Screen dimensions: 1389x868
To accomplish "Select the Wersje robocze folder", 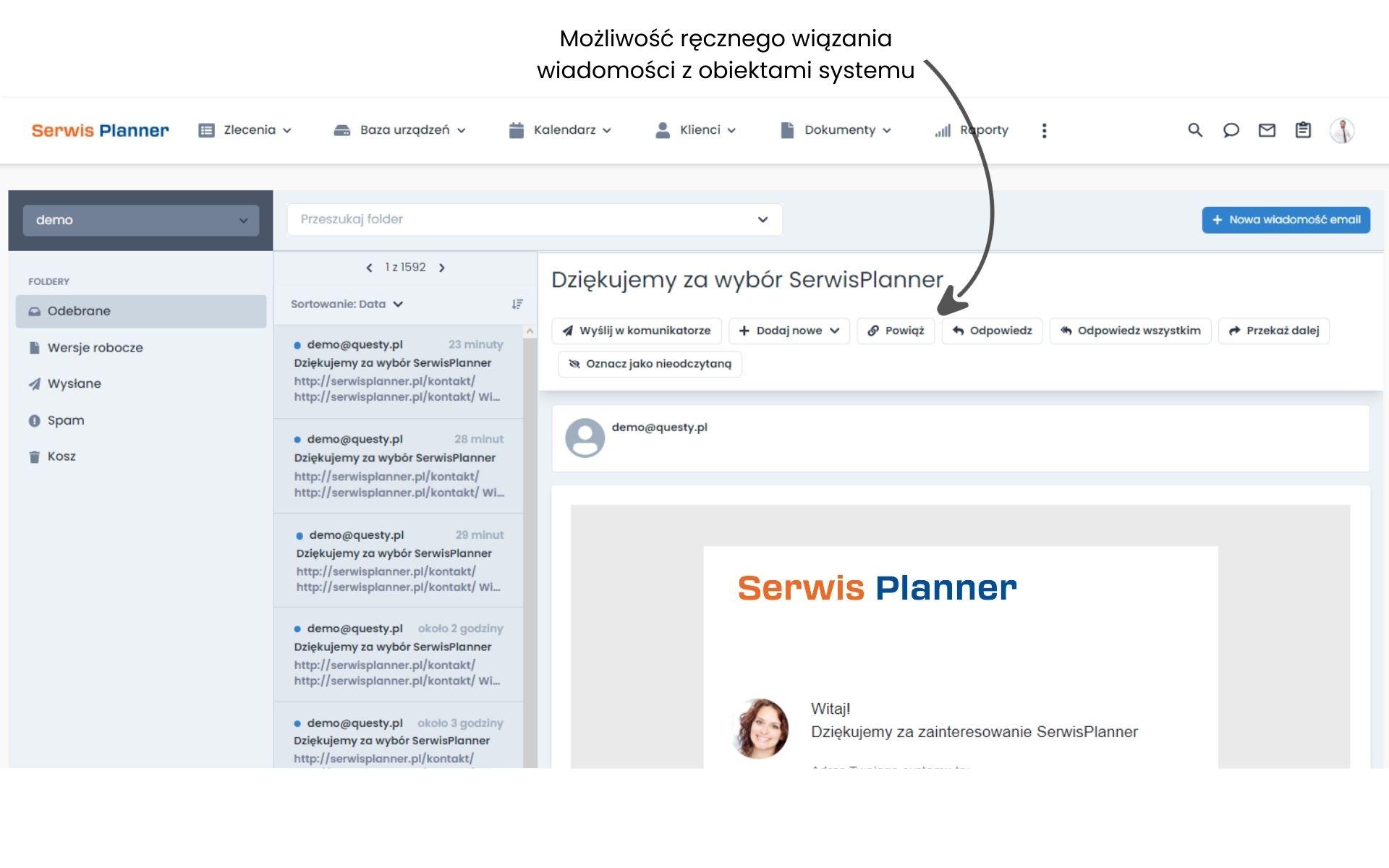I will 141,348.
